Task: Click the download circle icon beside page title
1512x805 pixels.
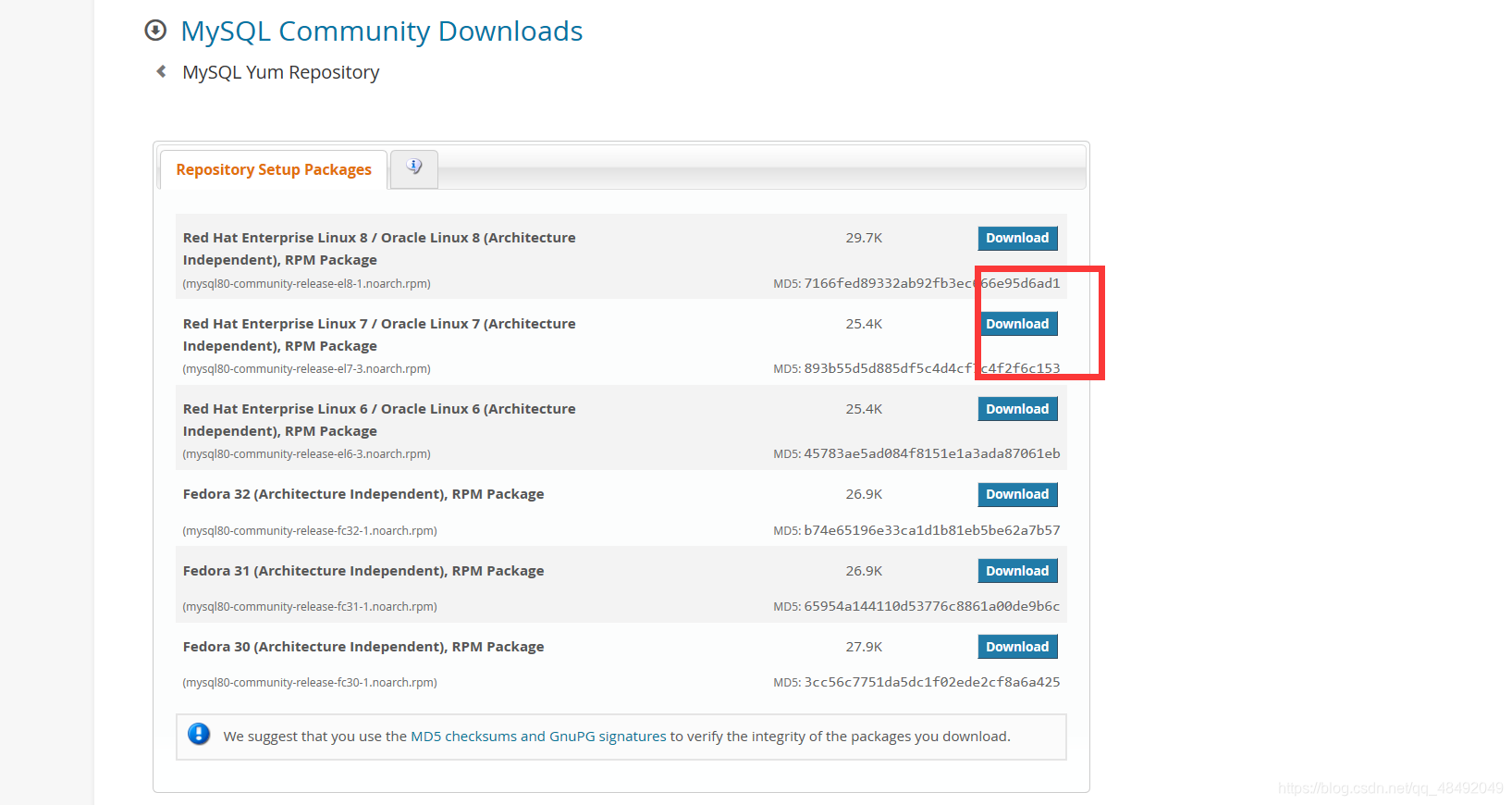Action: click(155, 31)
